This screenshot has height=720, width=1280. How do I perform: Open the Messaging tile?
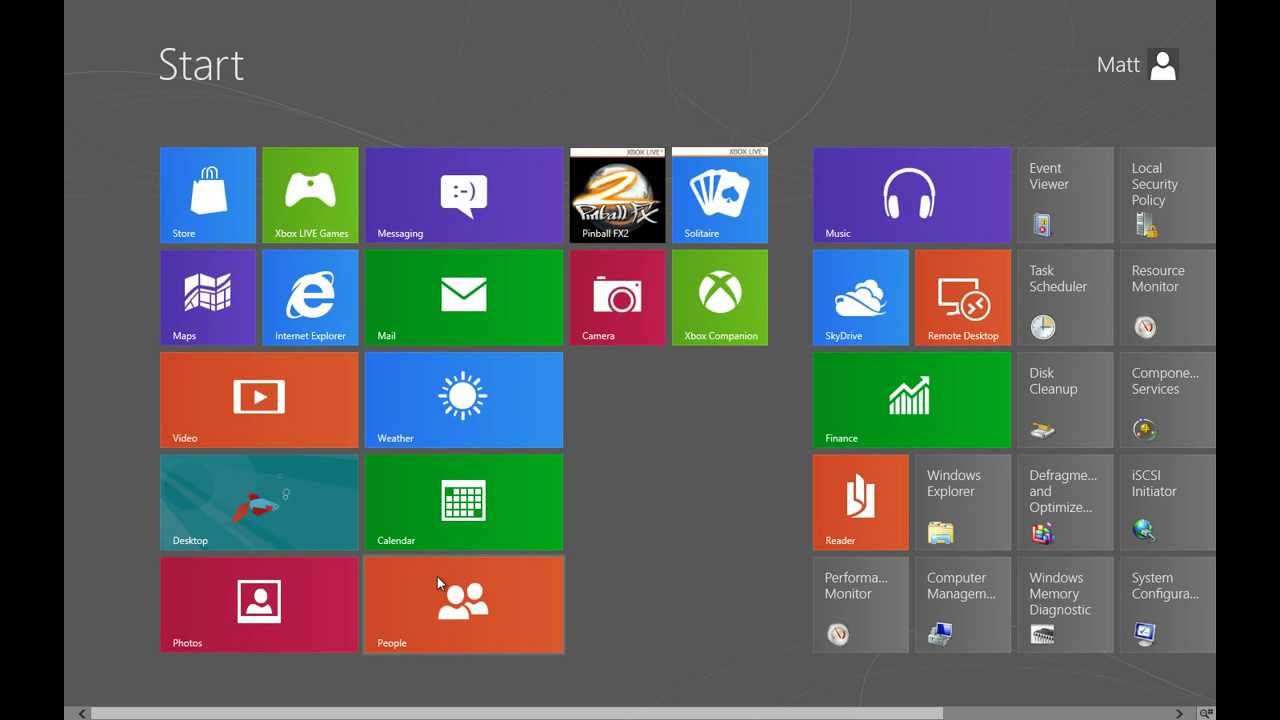click(x=464, y=195)
